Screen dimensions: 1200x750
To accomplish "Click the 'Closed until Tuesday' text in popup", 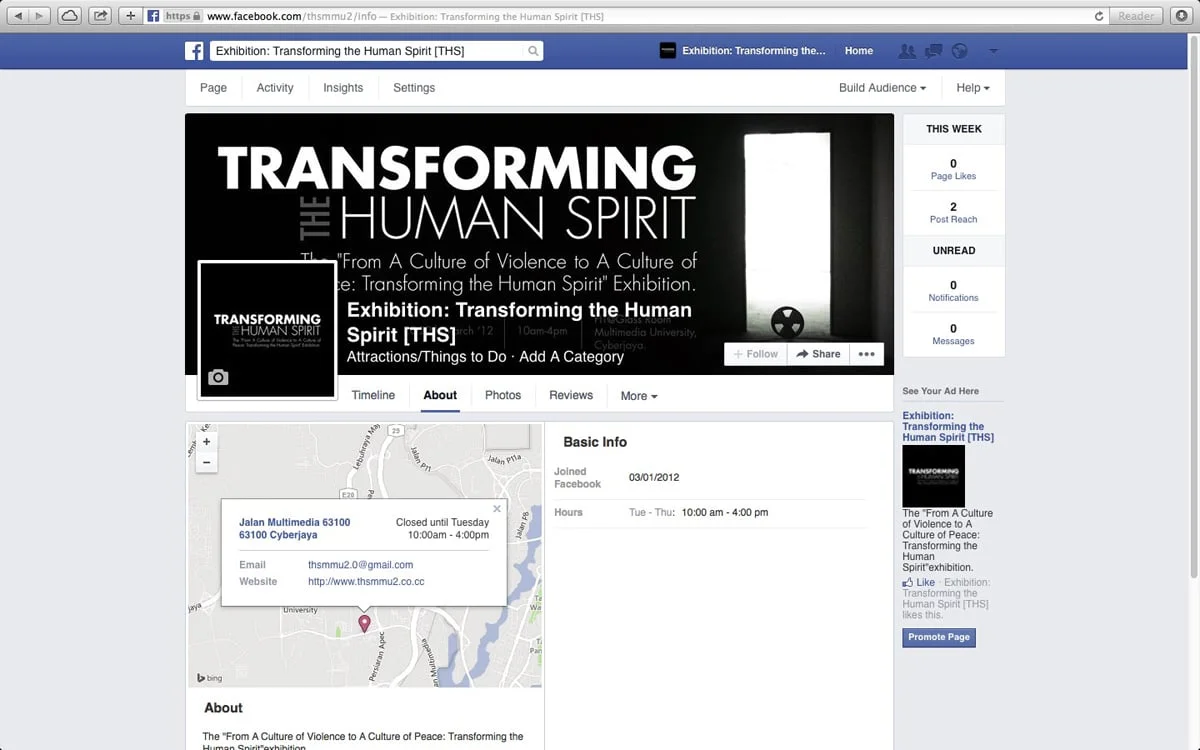I will 443,522.
